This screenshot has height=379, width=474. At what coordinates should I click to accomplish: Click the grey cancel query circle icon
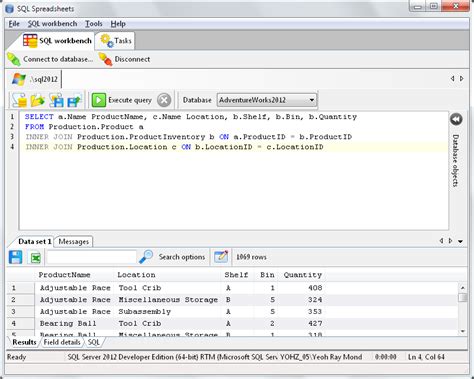point(164,100)
